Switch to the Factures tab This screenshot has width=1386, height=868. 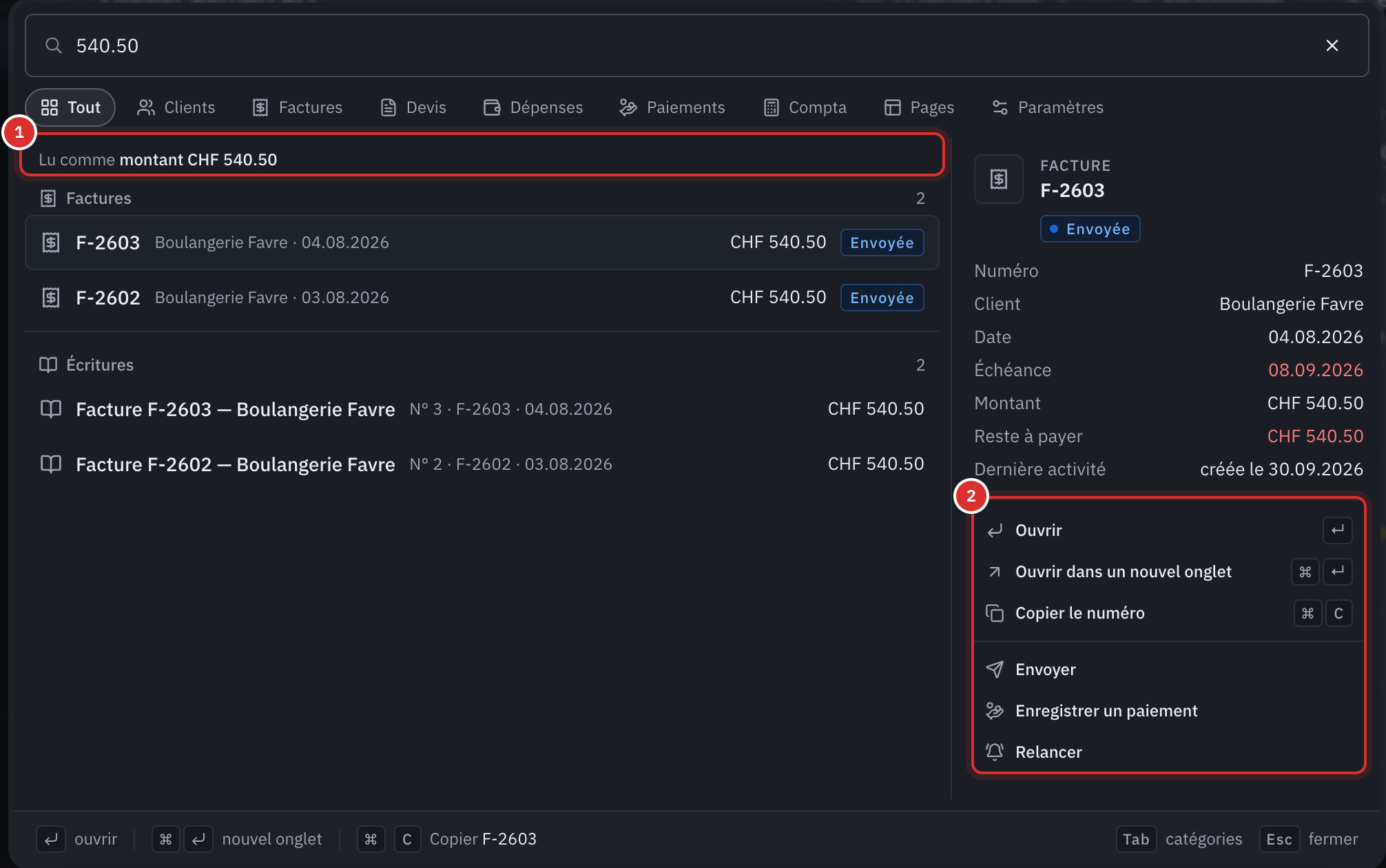tap(298, 107)
